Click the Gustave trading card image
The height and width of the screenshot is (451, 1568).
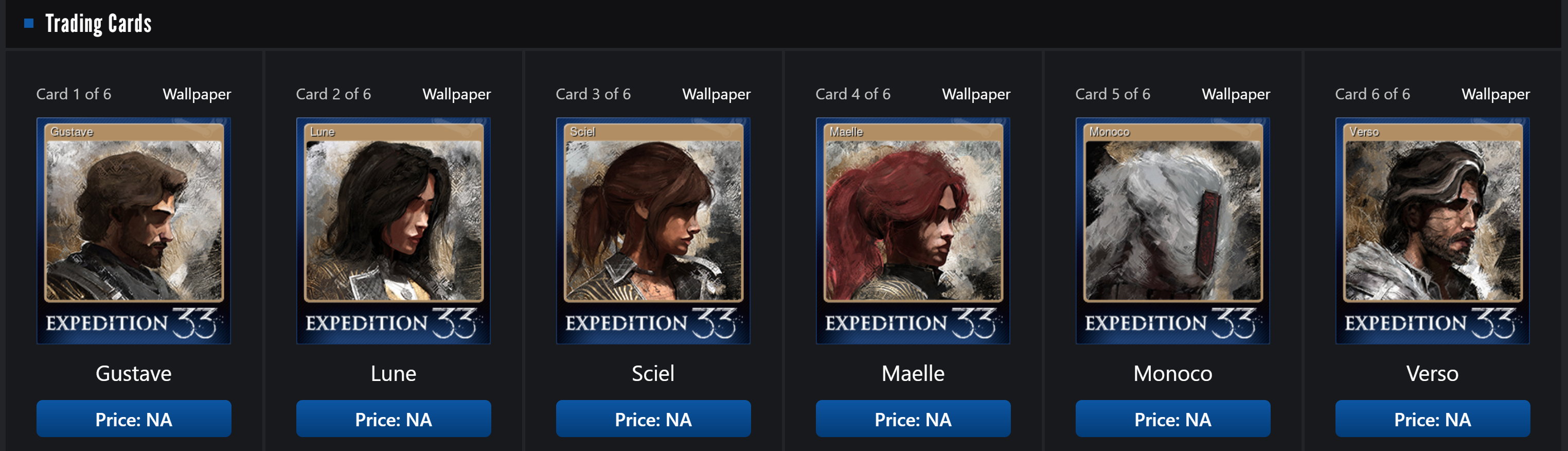click(x=133, y=230)
